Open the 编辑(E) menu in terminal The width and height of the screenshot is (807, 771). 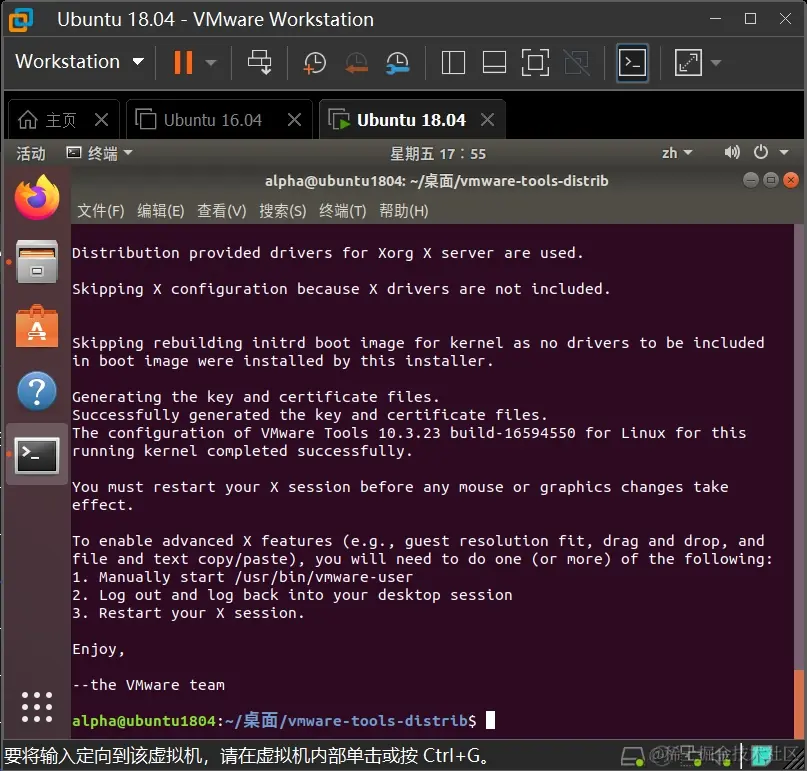point(161,211)
